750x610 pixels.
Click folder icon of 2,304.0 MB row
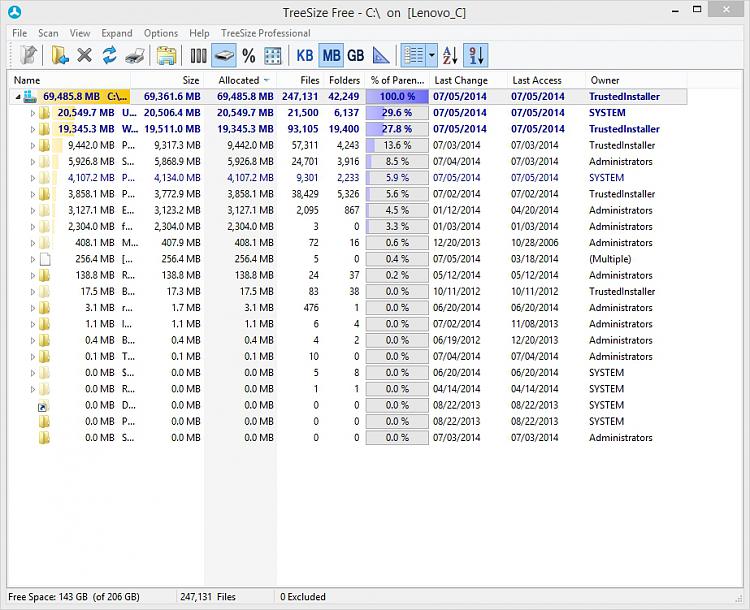point(44,227)
